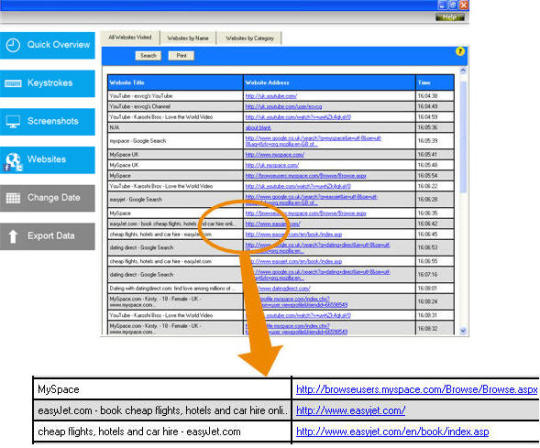Switch to the Websites by Category tab

(250, 38)
